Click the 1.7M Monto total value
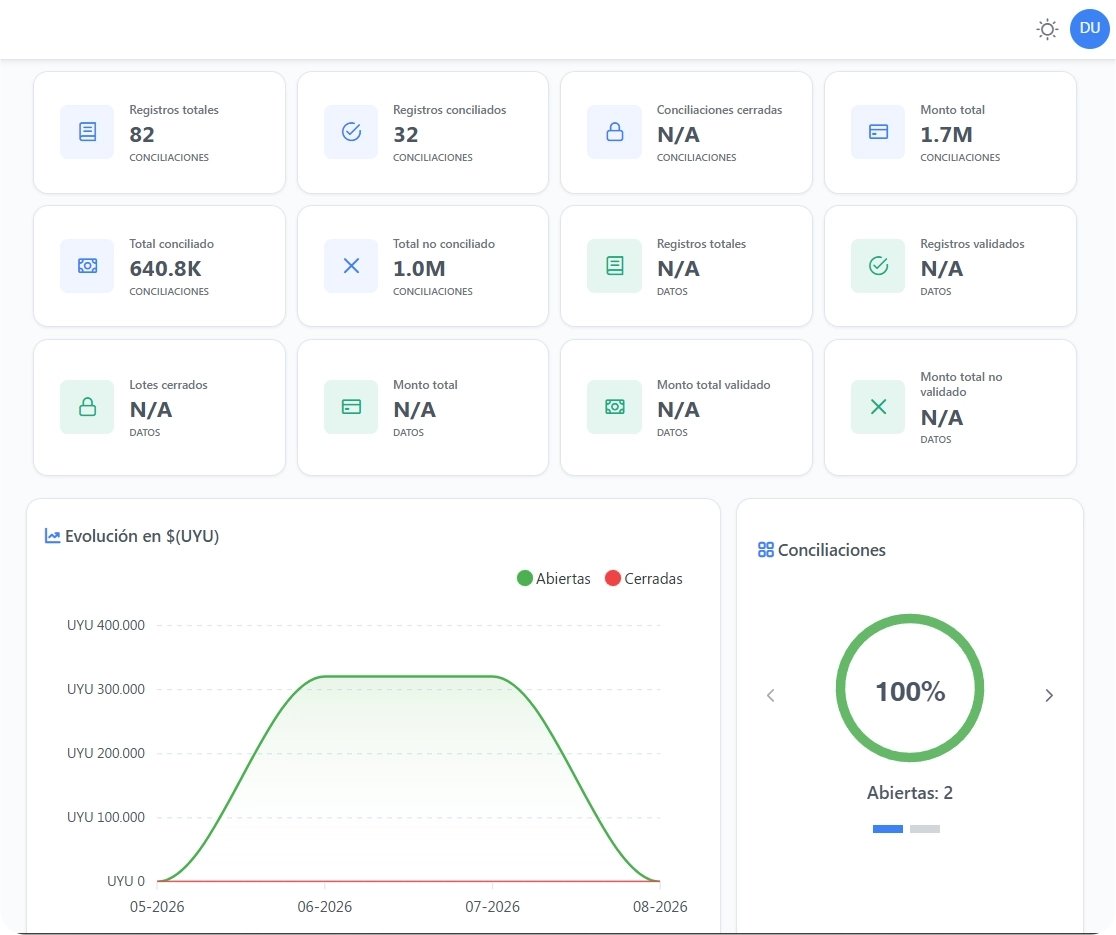Image resolution: width=1116 pixels, height=935 pixels. coord(946,134)
